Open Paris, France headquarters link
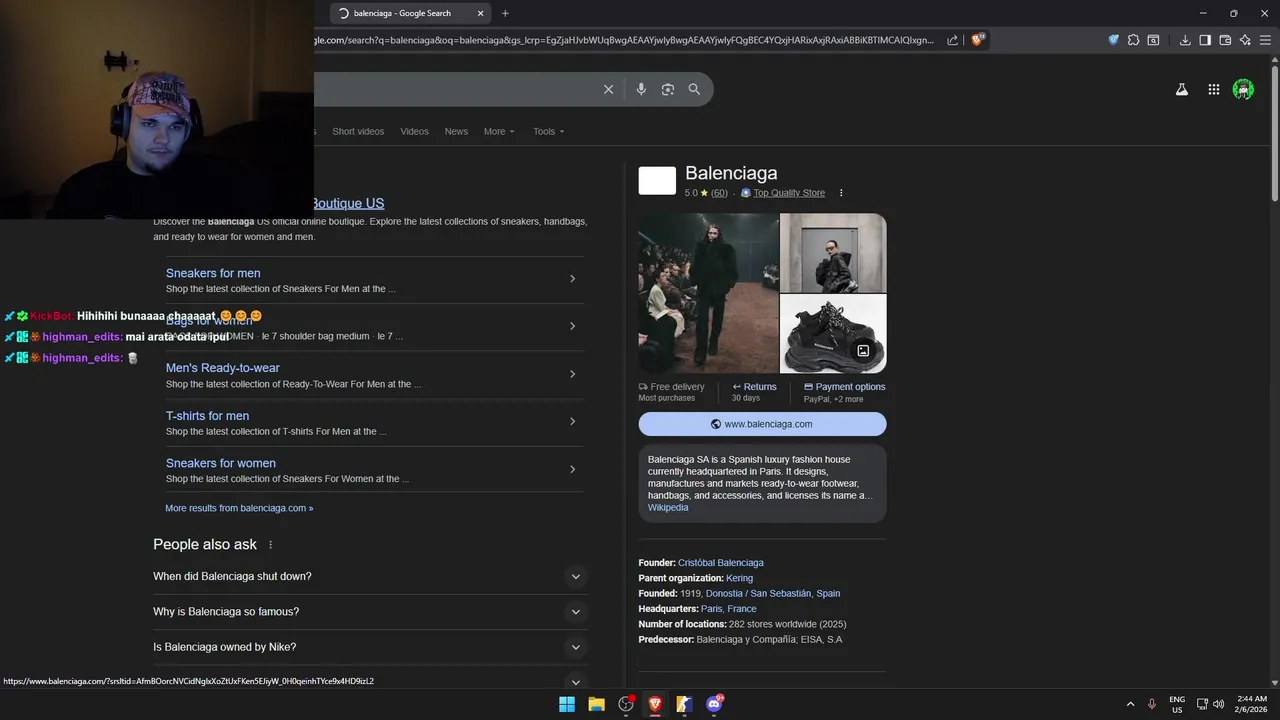Viewport: 1280px width, 720px height. (x=728, y=609)
